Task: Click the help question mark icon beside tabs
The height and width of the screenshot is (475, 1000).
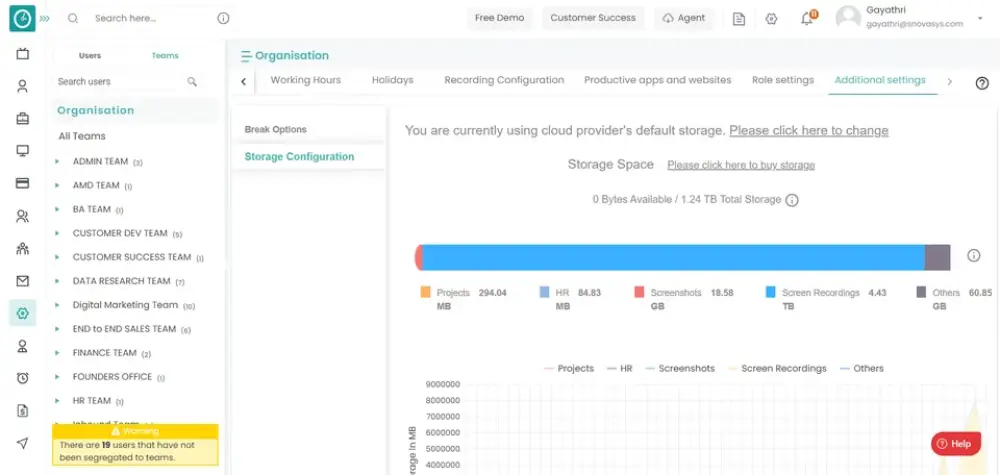Action: click(x=982, y=83)
